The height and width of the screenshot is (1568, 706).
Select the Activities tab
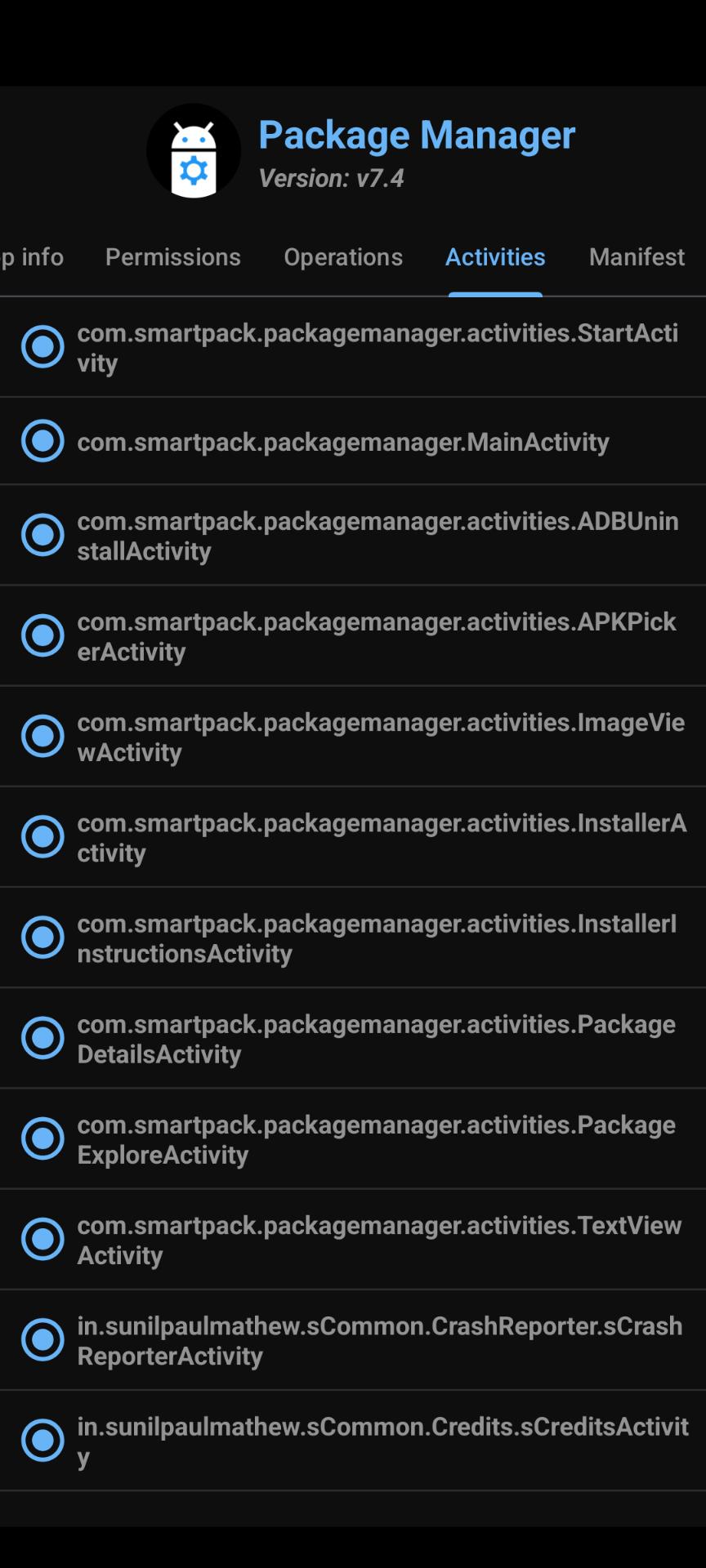click(x=495, y=257)
